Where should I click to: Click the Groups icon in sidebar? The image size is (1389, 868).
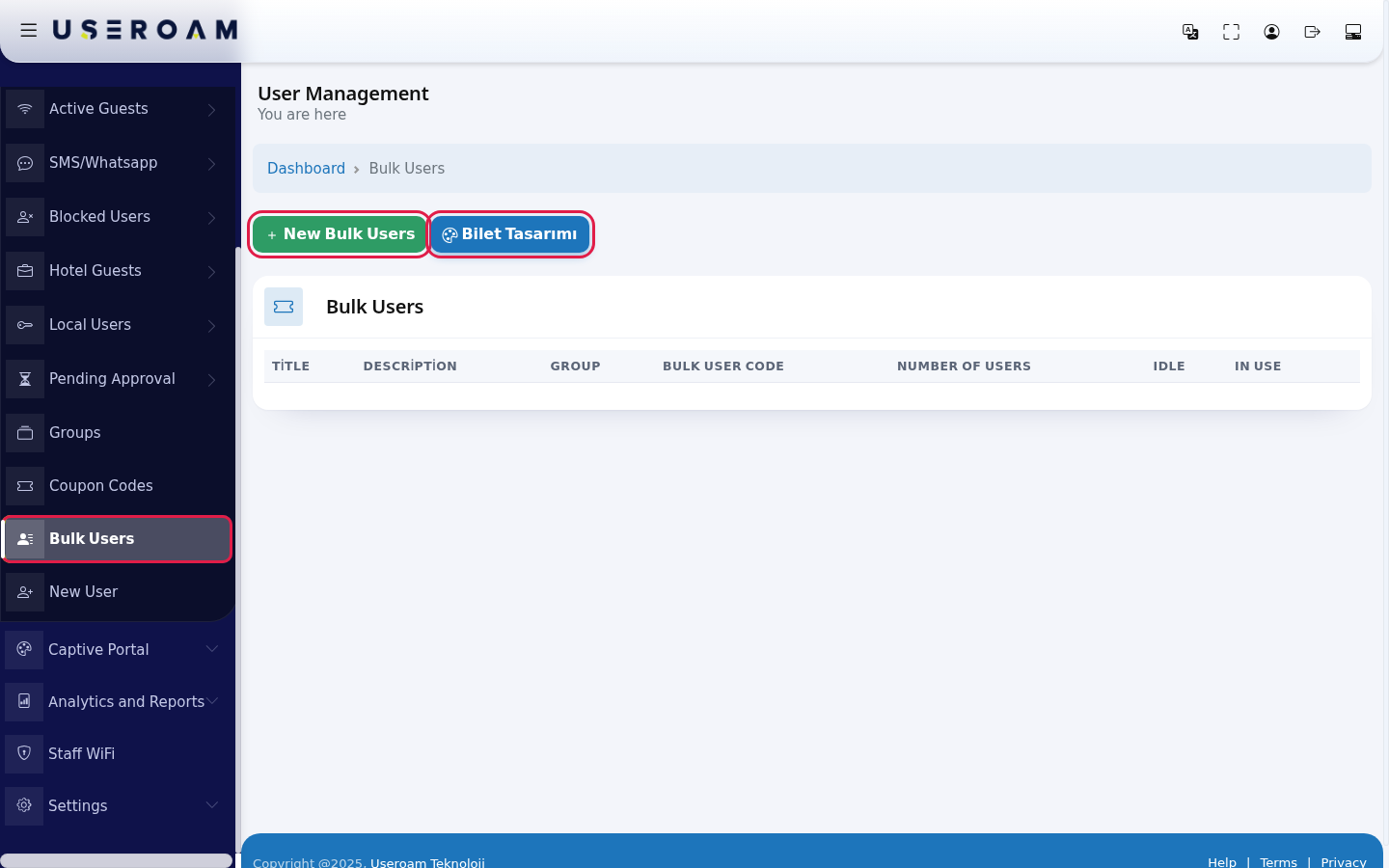(25, 433)
